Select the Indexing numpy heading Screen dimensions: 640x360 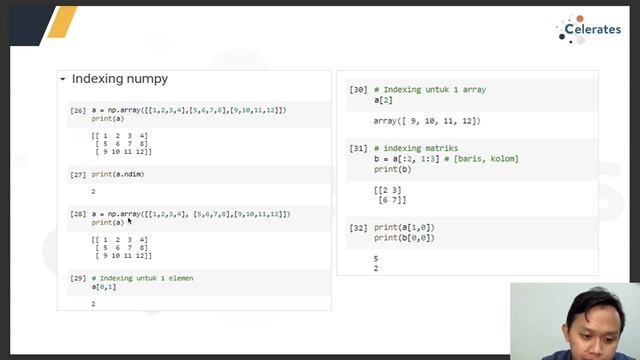pyautogui.click(x=120, y=78)
